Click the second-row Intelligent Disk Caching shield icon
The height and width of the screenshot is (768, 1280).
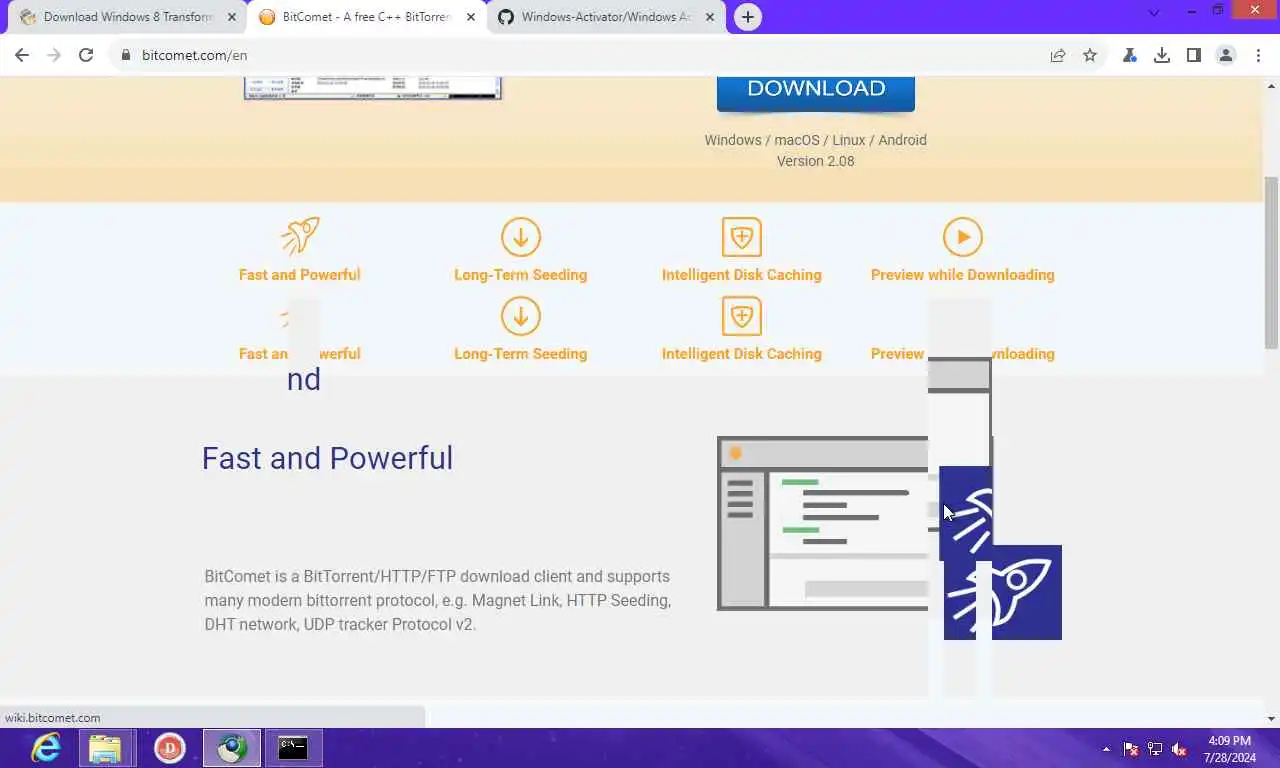coord(742,316)
